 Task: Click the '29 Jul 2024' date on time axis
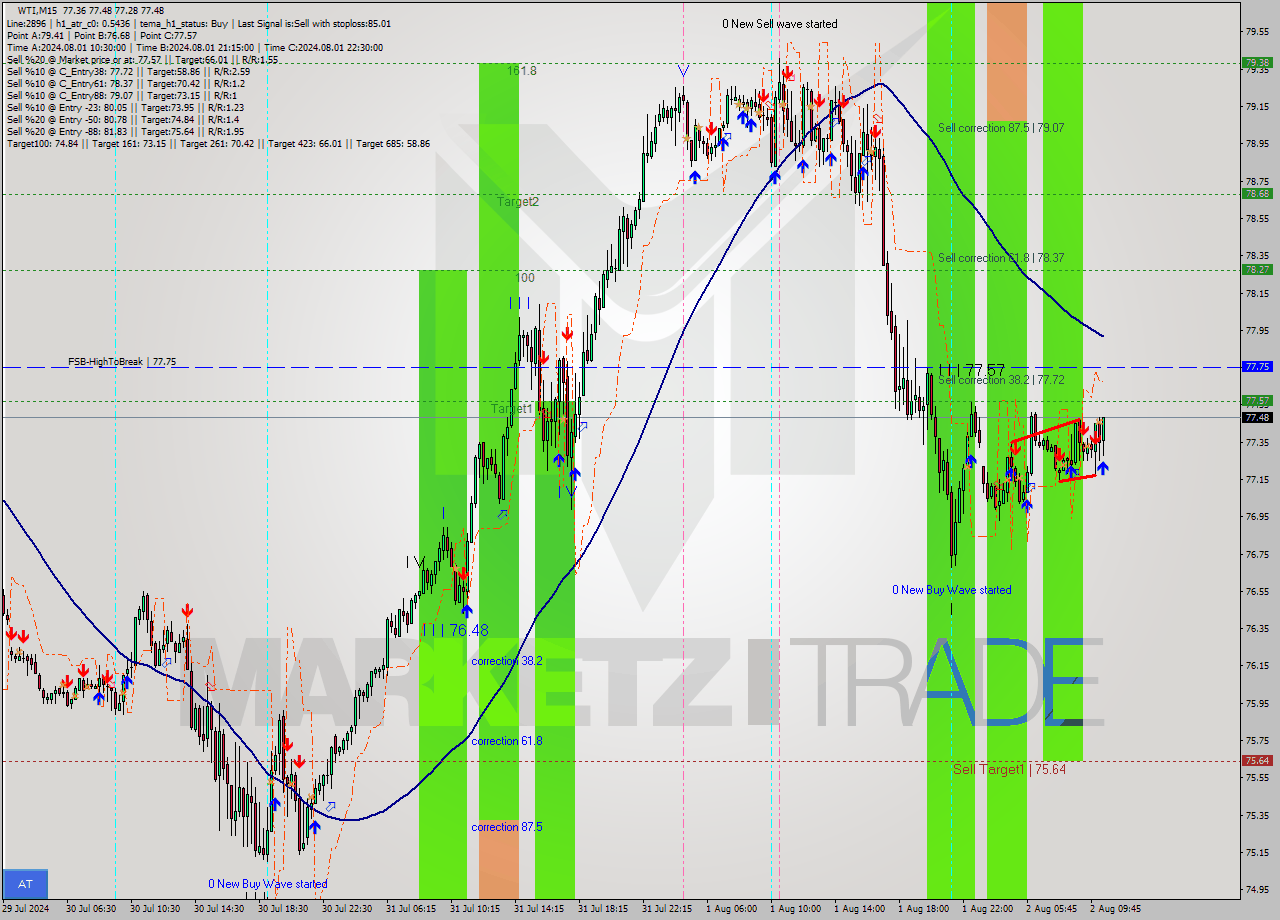coord(26,908)
